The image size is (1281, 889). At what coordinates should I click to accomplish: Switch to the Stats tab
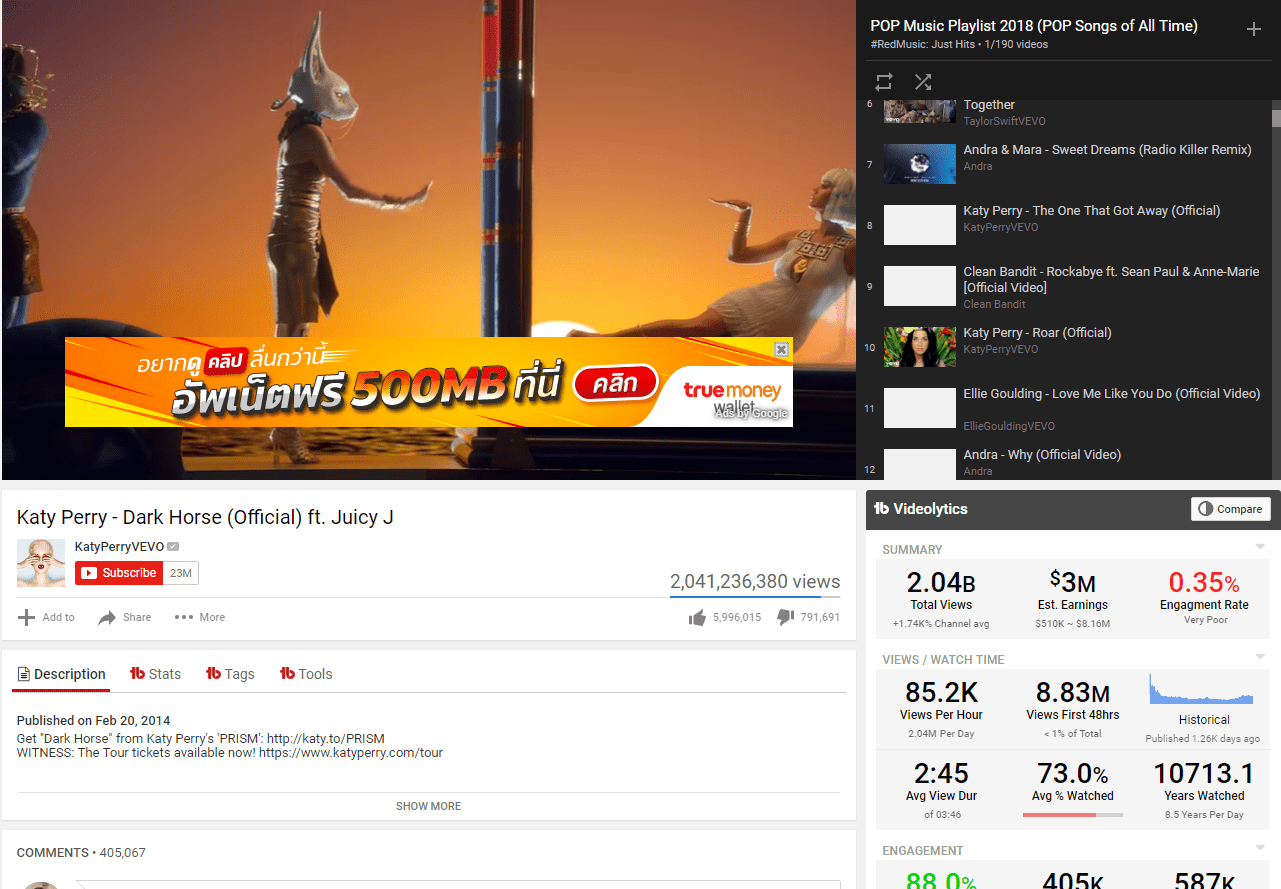click(156, 674)
